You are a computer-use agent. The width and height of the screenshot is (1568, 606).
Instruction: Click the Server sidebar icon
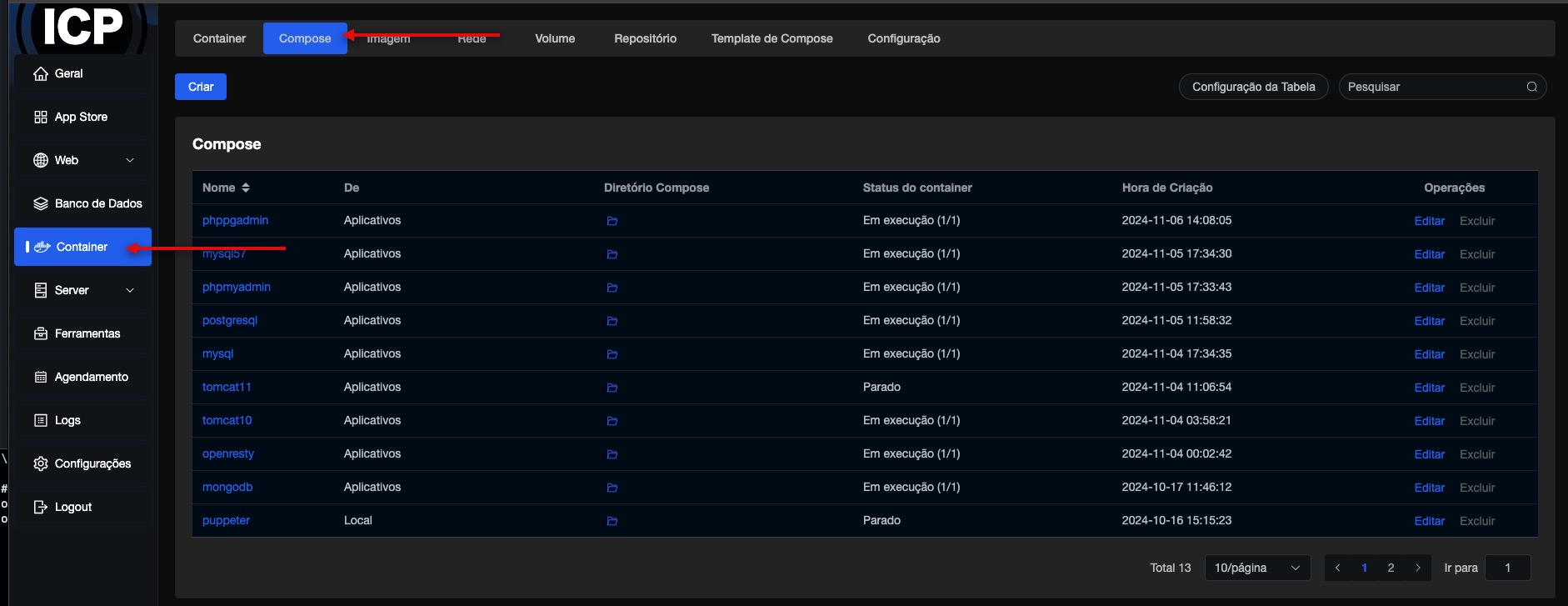coord(40,290)
